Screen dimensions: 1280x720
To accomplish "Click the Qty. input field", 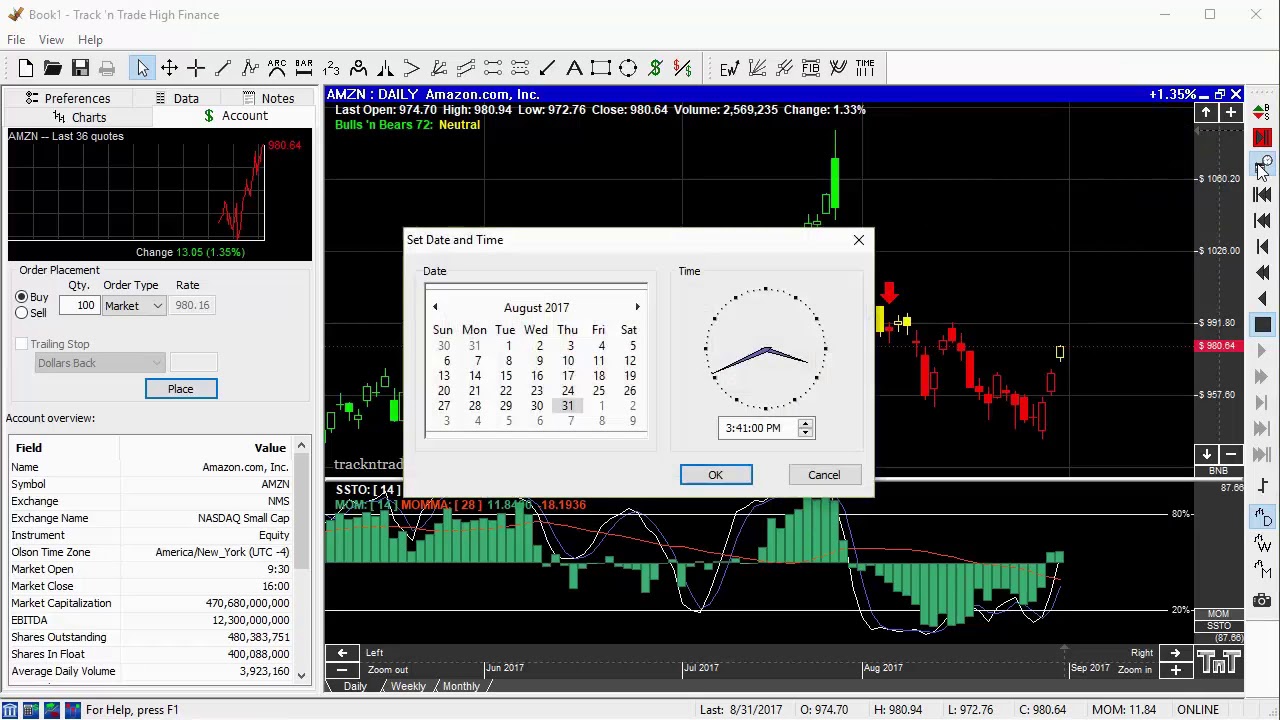I will click(79, 306).
